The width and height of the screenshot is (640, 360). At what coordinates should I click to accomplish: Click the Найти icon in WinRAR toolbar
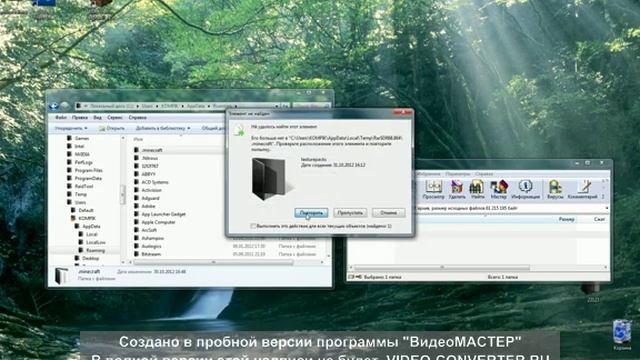pyautogui.click(x=477, y=190)
